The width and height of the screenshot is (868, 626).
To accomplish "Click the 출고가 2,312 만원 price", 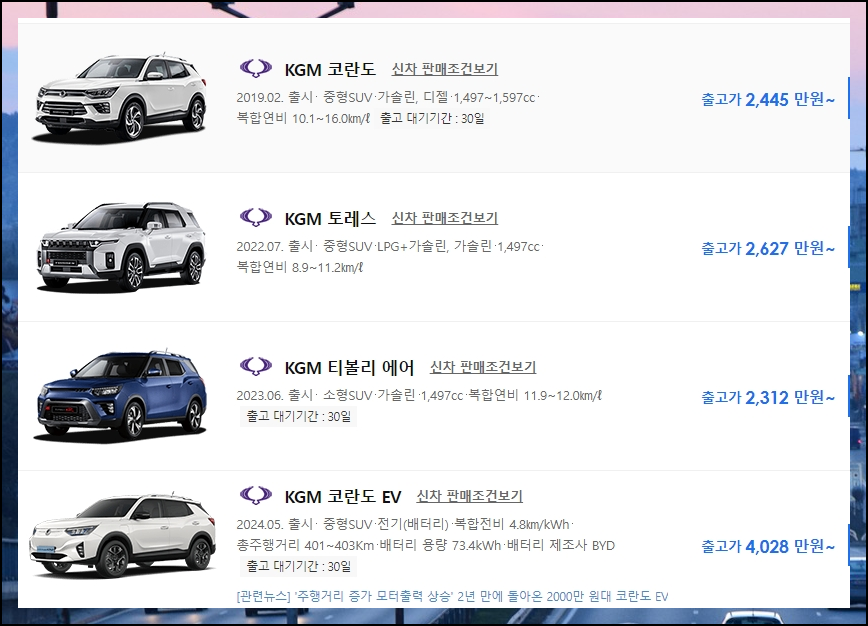I will 768,397.
